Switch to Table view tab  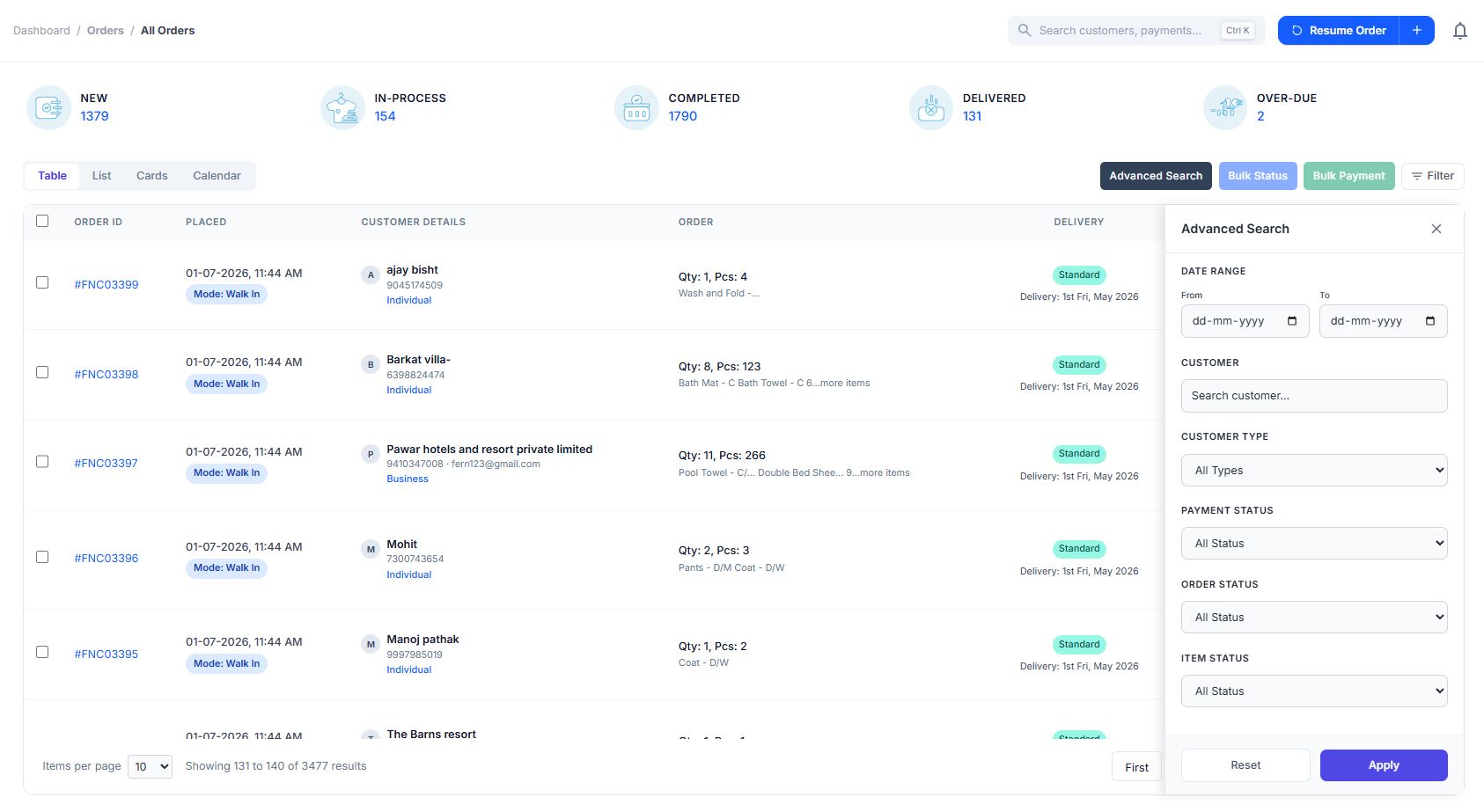click(x=52, y=176)
